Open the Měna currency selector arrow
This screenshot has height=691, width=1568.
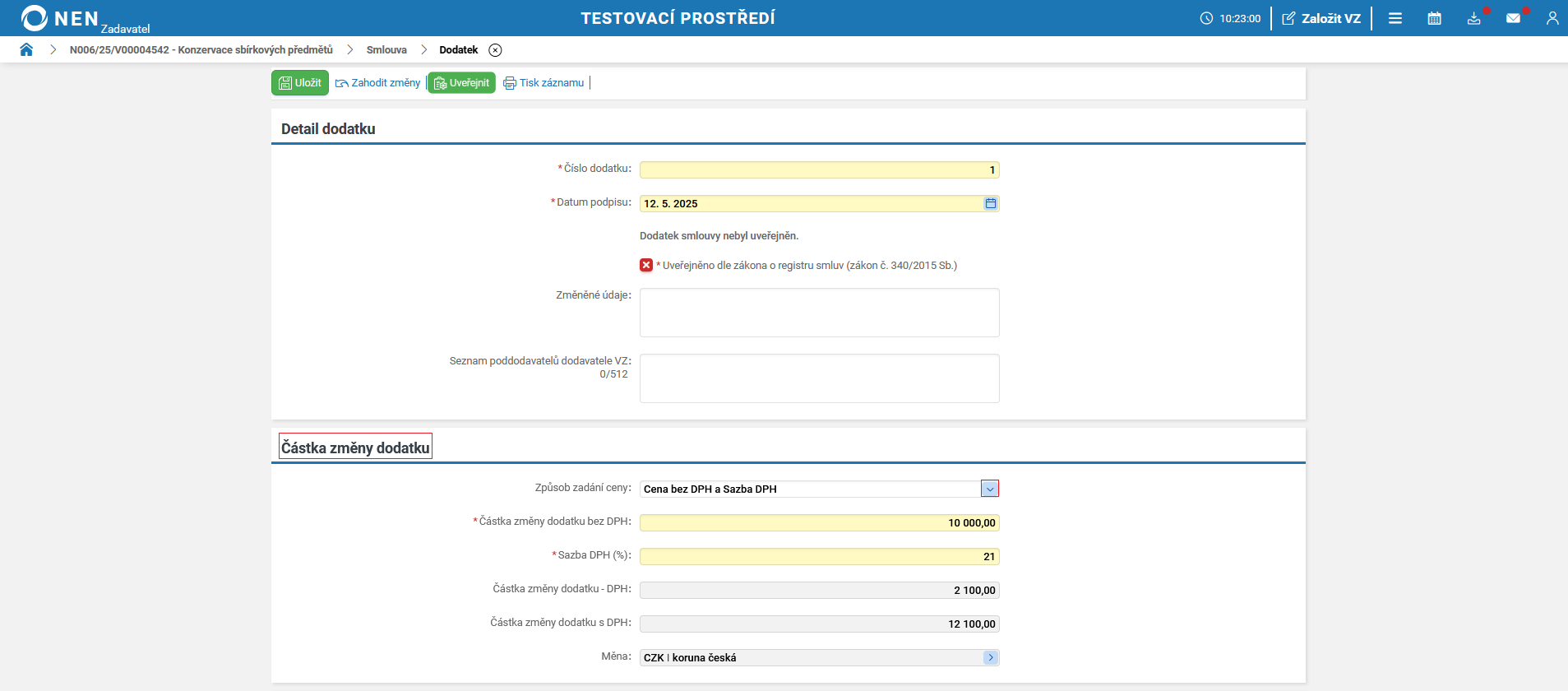coord(990,657)
